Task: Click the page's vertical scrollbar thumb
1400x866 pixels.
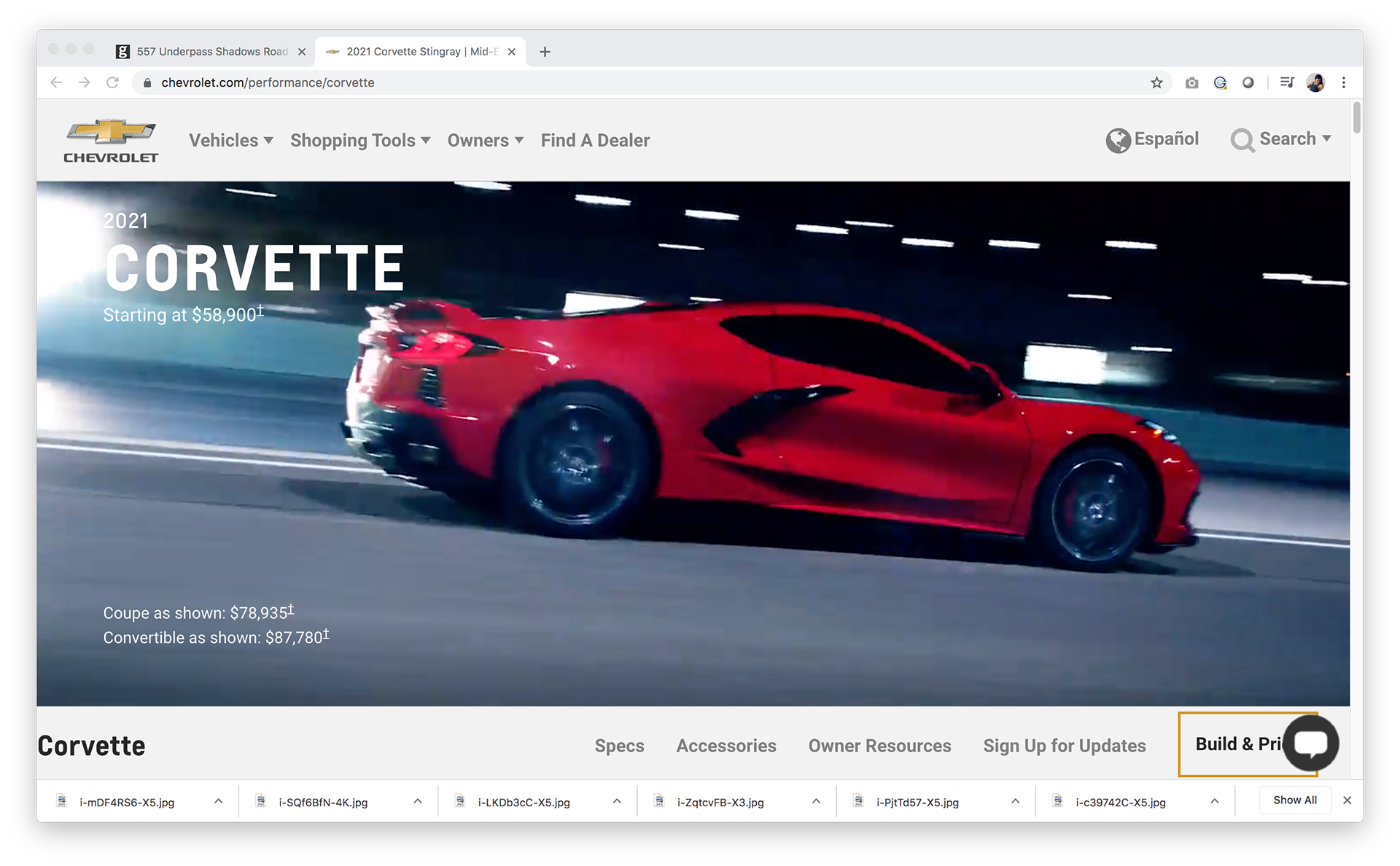Action: click(1356, 117)
